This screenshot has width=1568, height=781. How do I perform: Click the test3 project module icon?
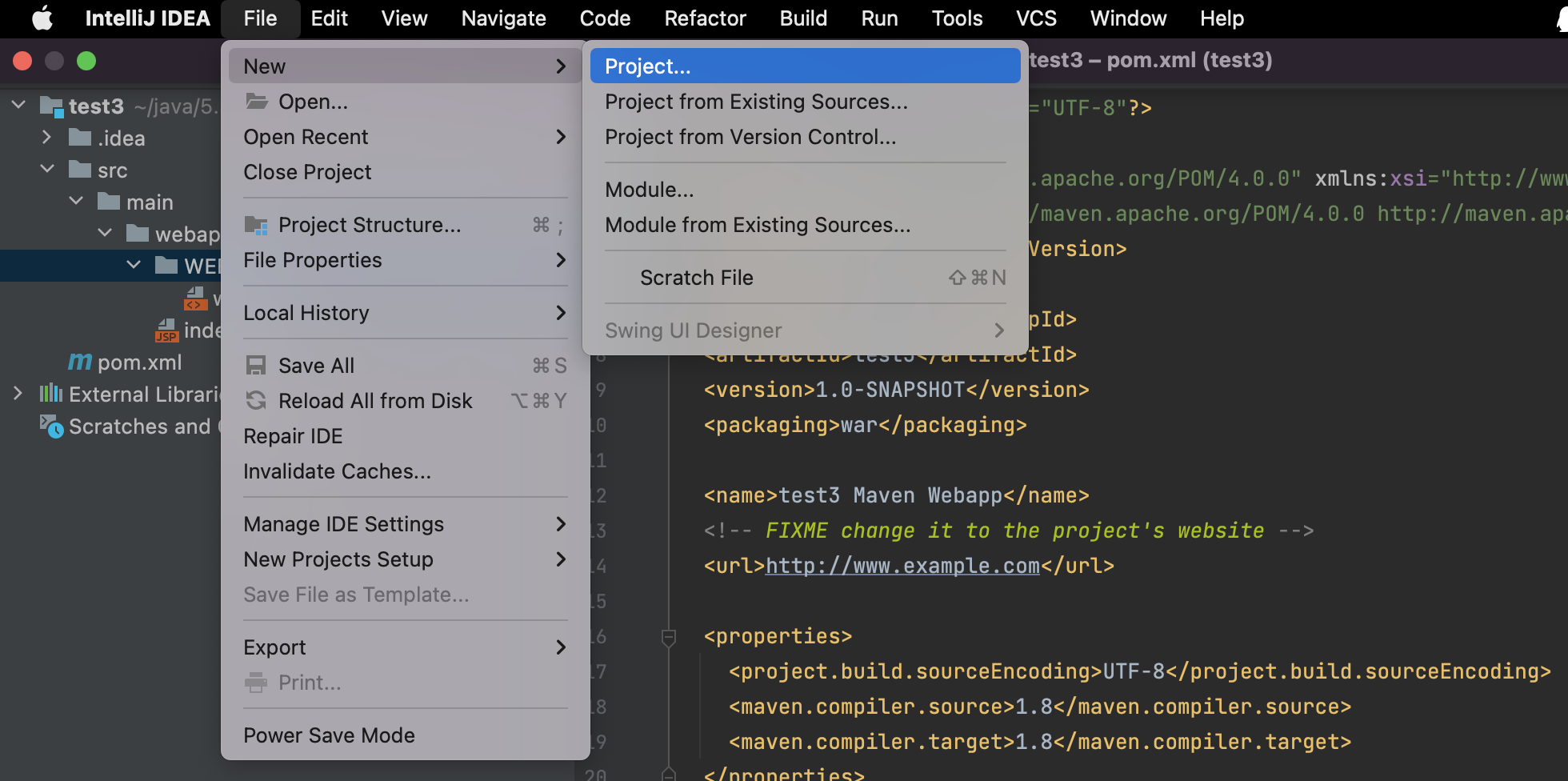coord(52,106)
